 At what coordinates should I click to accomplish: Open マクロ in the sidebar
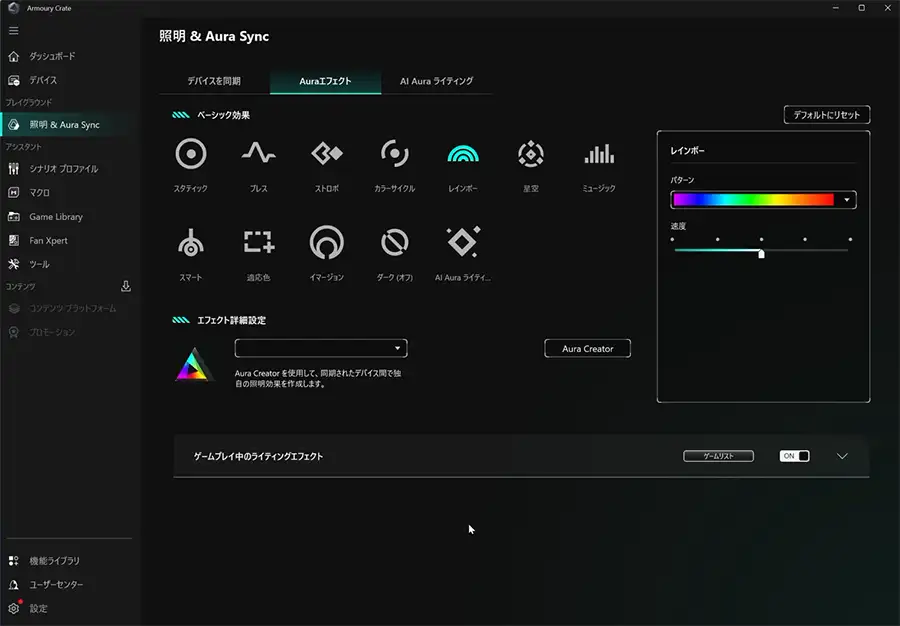coord(40,193)
